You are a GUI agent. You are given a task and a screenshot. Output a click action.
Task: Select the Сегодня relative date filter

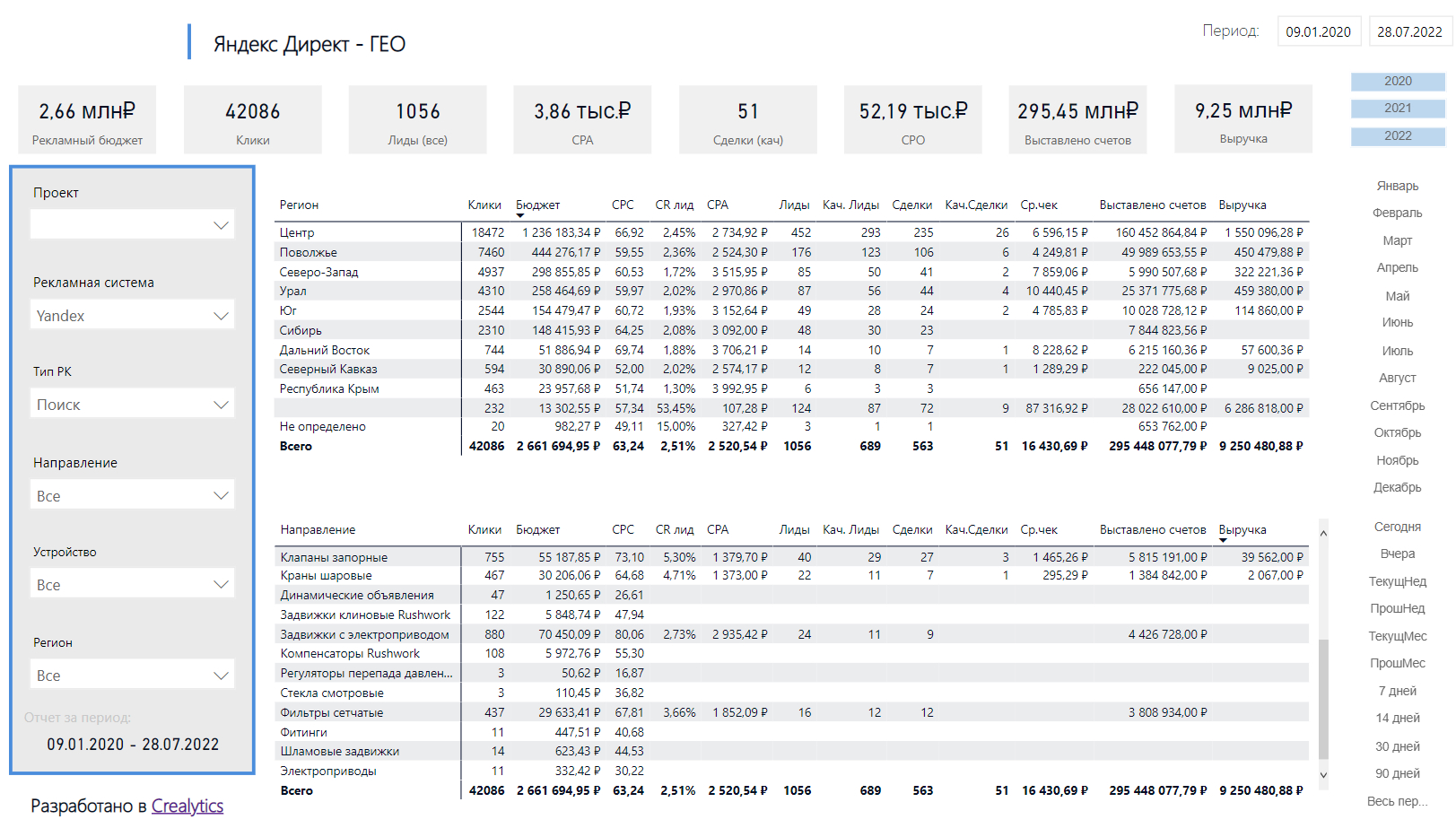(1398, 527)
